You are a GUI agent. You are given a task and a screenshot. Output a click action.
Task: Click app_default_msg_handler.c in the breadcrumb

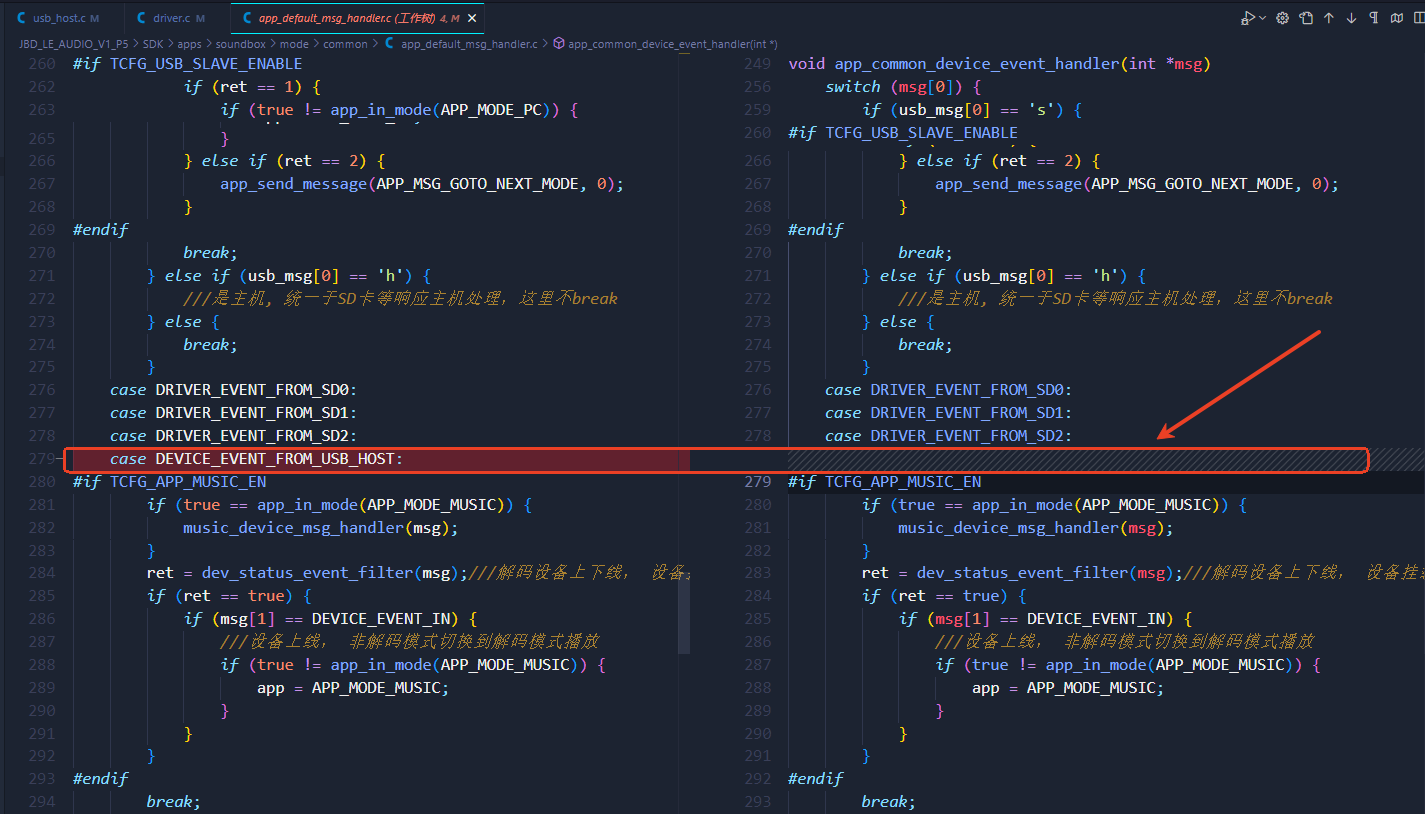tap(468, 44)
